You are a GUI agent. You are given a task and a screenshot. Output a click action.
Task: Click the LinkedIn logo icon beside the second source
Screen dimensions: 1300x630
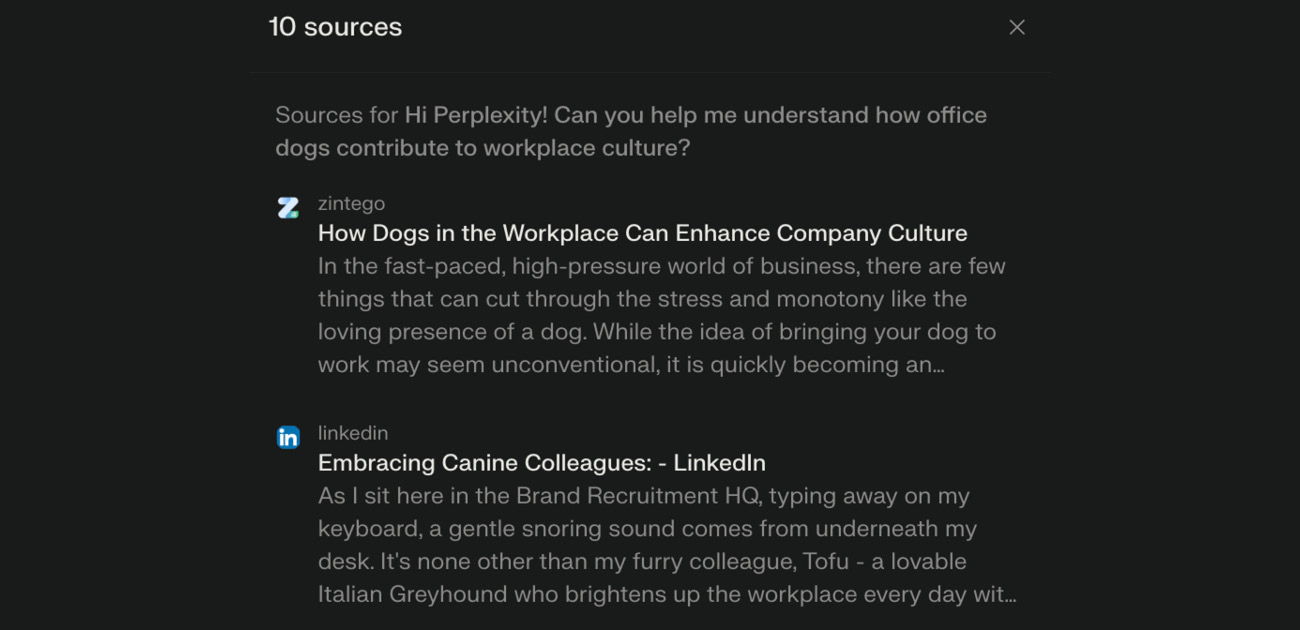[288, 437]
